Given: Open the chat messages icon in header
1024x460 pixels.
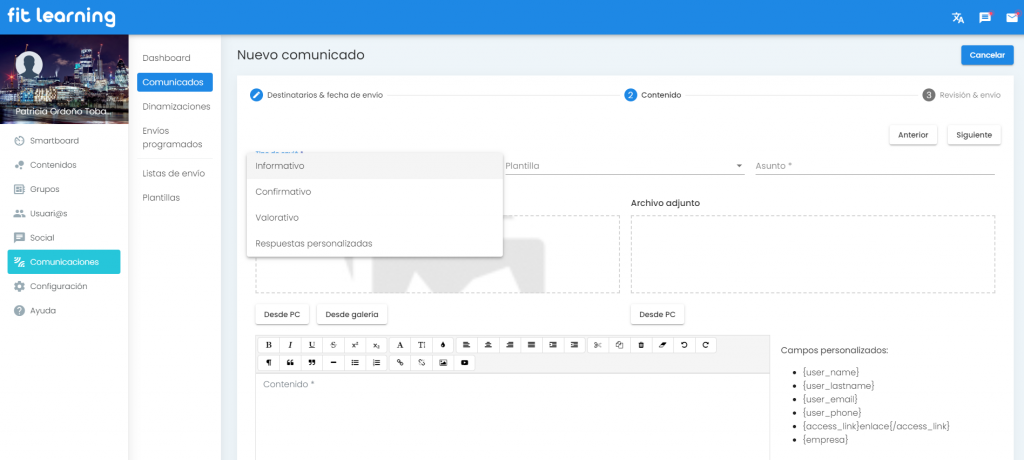Looking at the screenshot, I should pos(985,17).
